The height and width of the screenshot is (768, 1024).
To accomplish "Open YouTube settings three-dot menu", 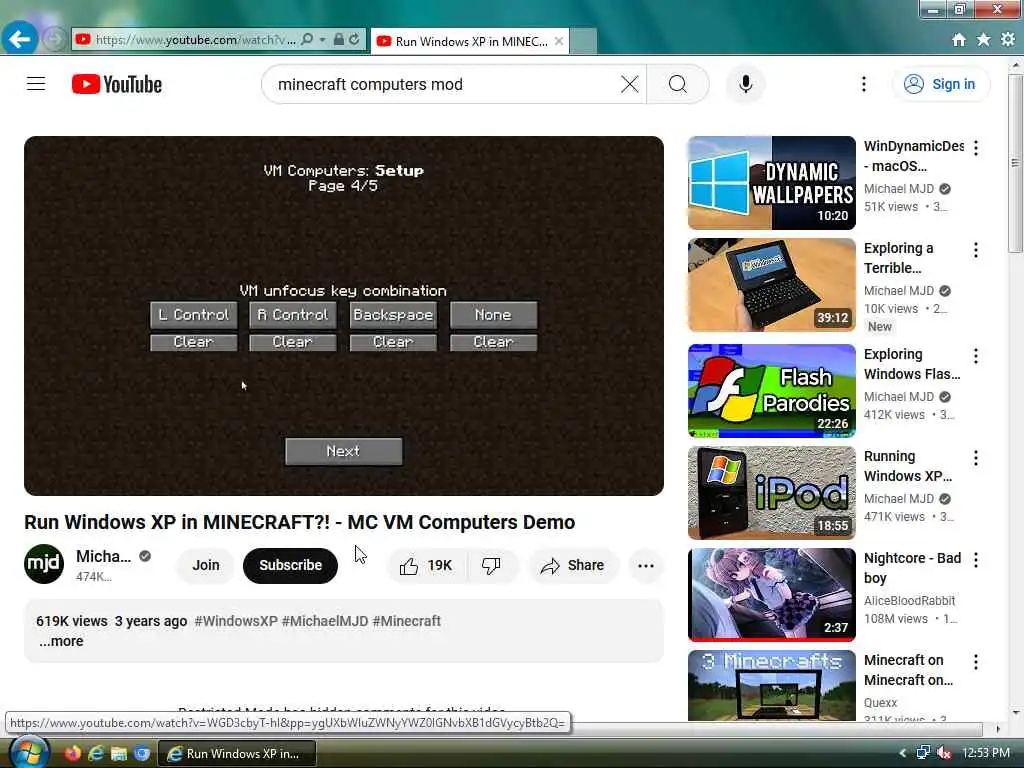I will click(x=863, y=84).
